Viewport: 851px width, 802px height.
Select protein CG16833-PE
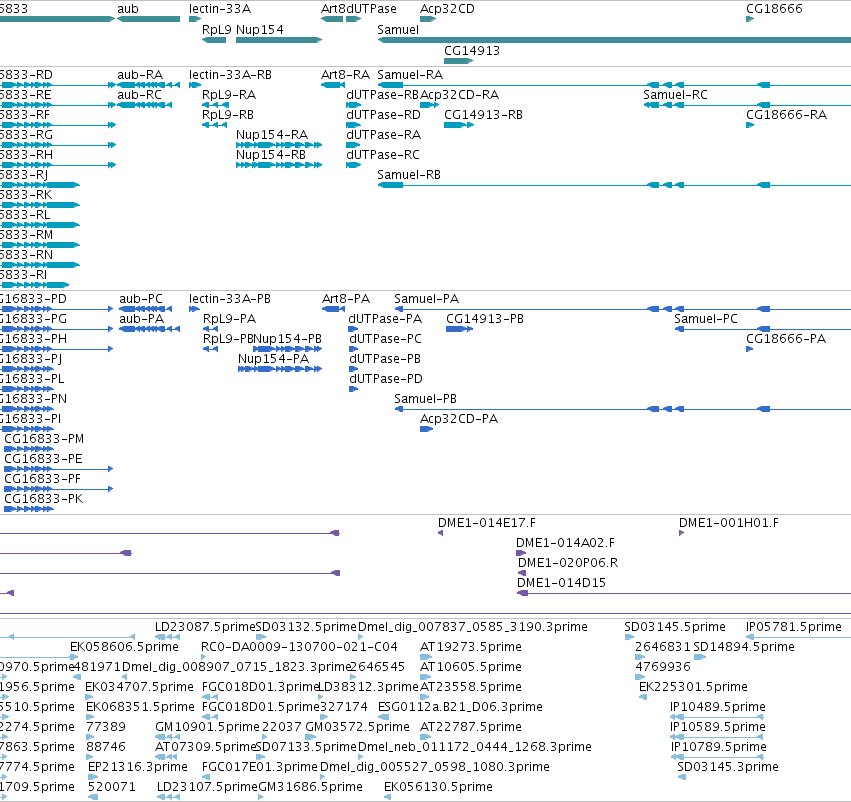pyautogui.click(x=43, y=459)
